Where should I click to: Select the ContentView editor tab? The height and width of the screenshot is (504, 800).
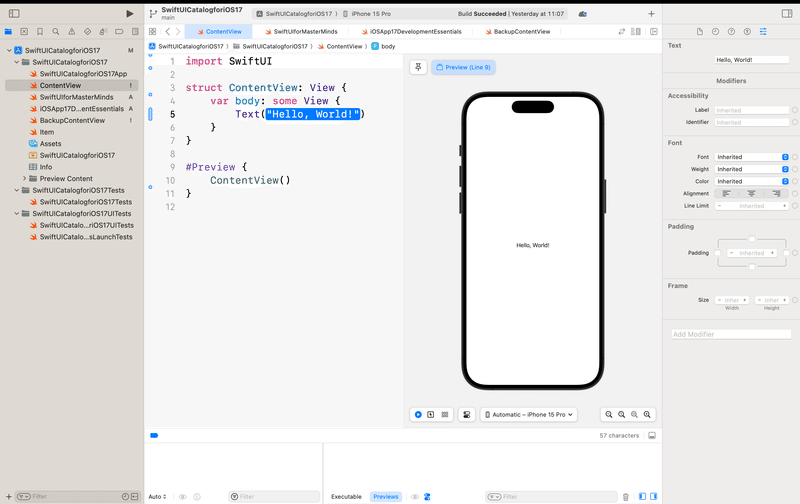219,32
